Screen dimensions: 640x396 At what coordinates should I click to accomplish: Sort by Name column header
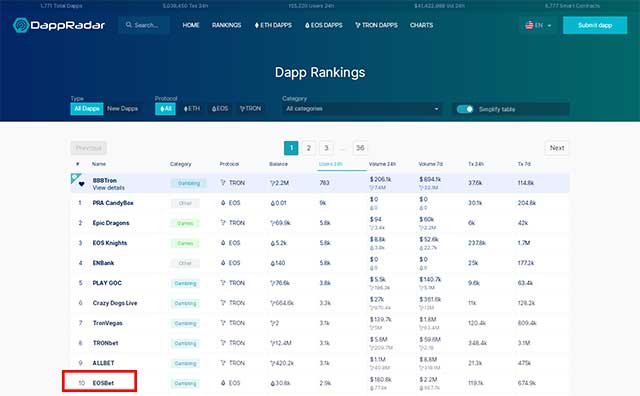(99, 164)
